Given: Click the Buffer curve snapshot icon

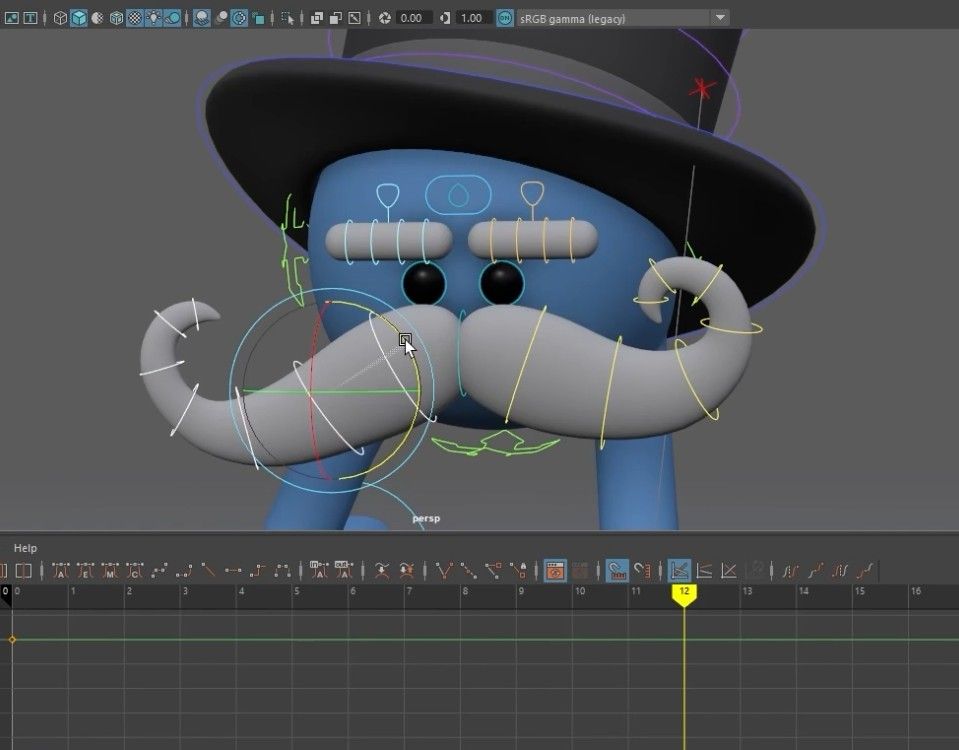Looking at the screenshot, I should coord(382,571).
